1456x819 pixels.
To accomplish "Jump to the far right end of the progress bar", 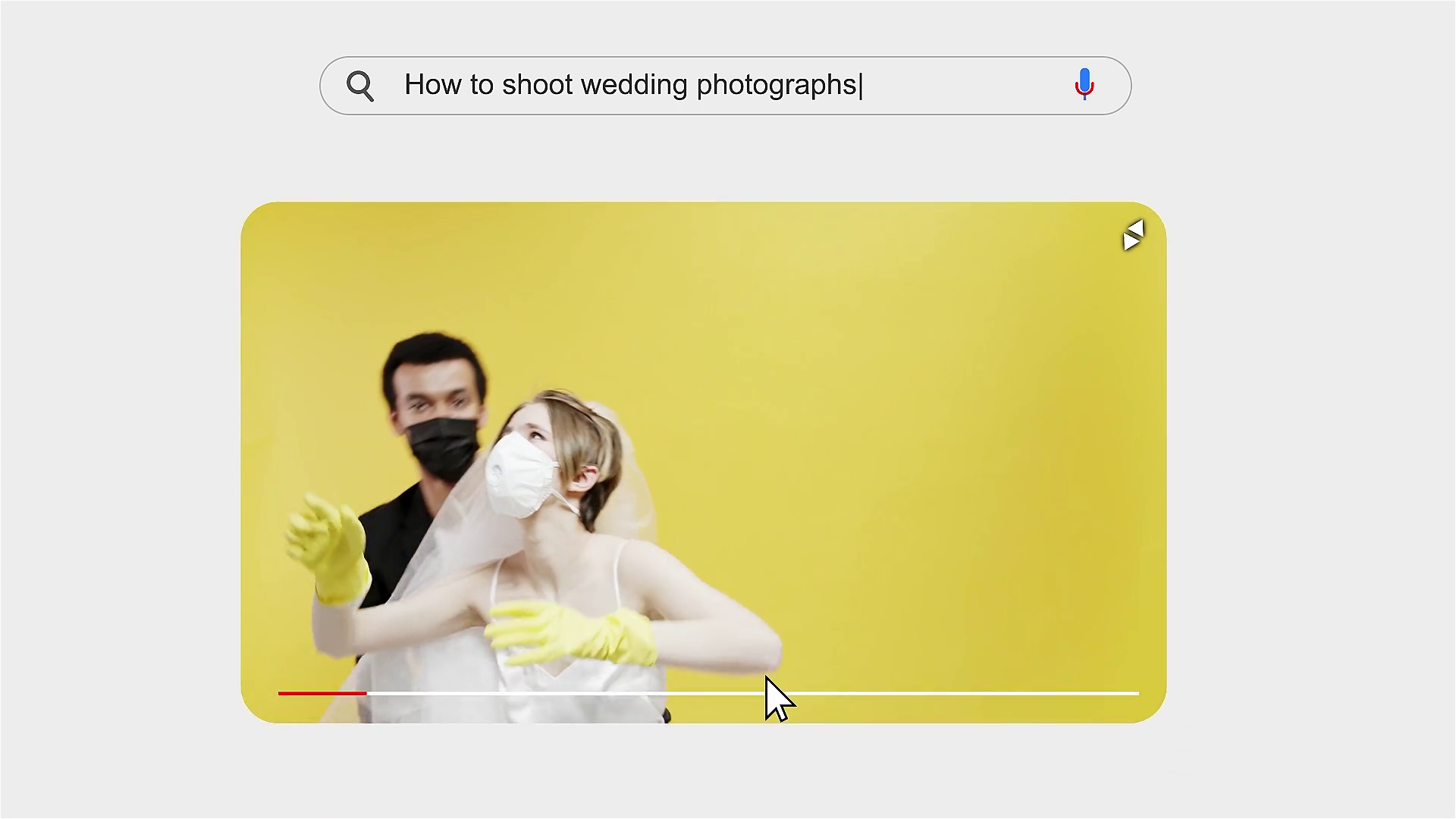I will [1137, 693].
